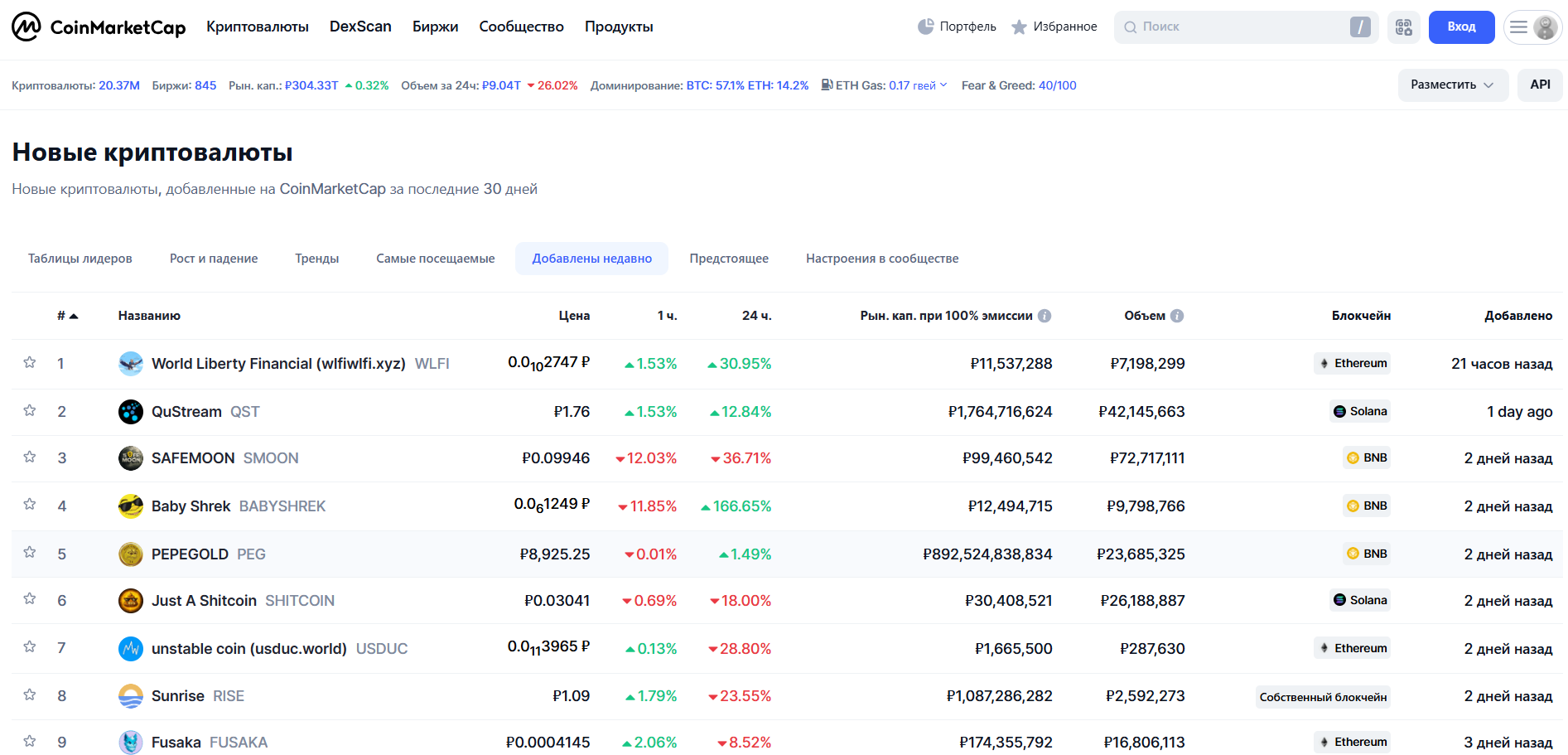Click unstable coin USDUC logo
This screenshot has height=755, width=1568.
click(x=131, y=649)
